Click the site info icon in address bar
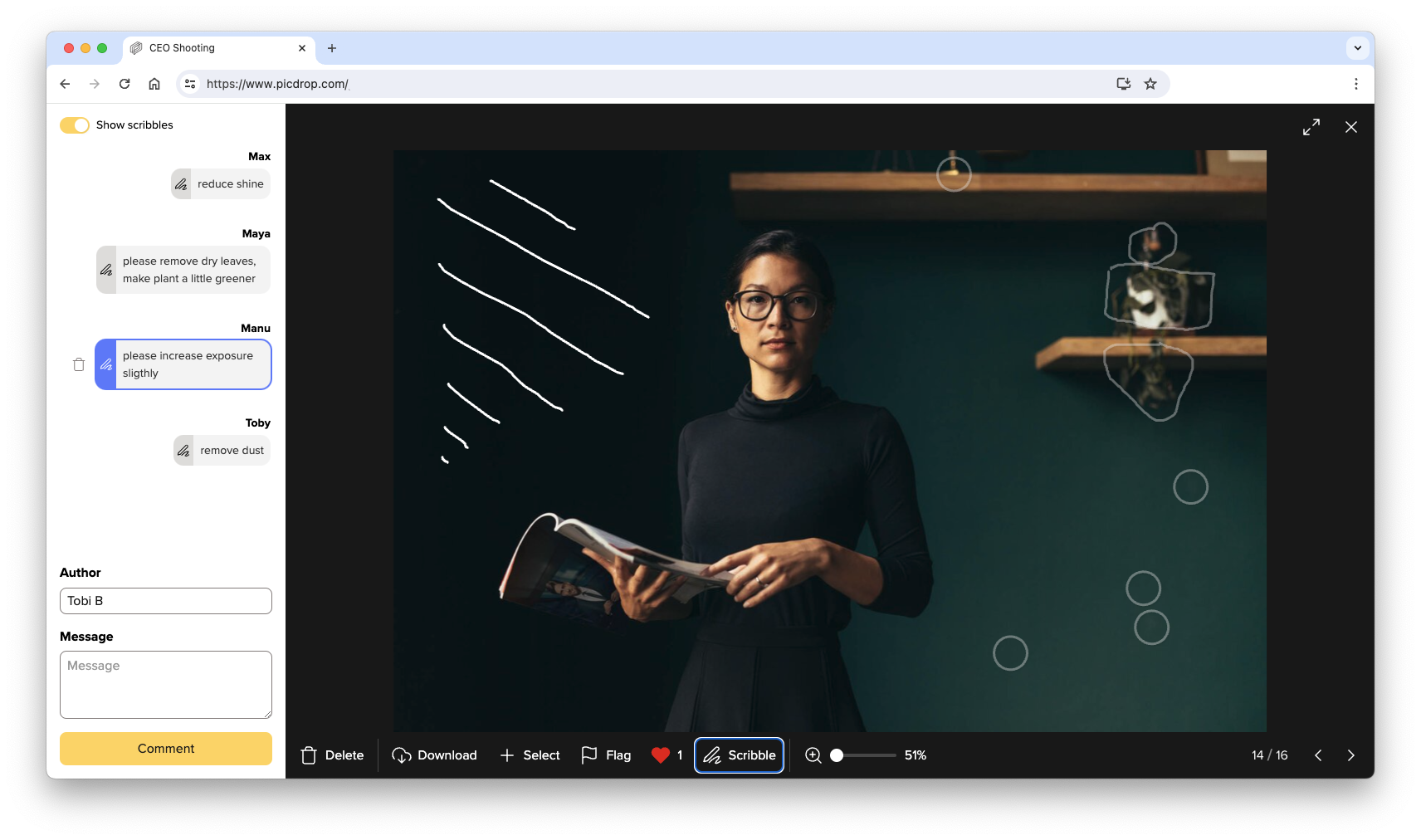The image size is (1421, 840). tap(190, 84)
